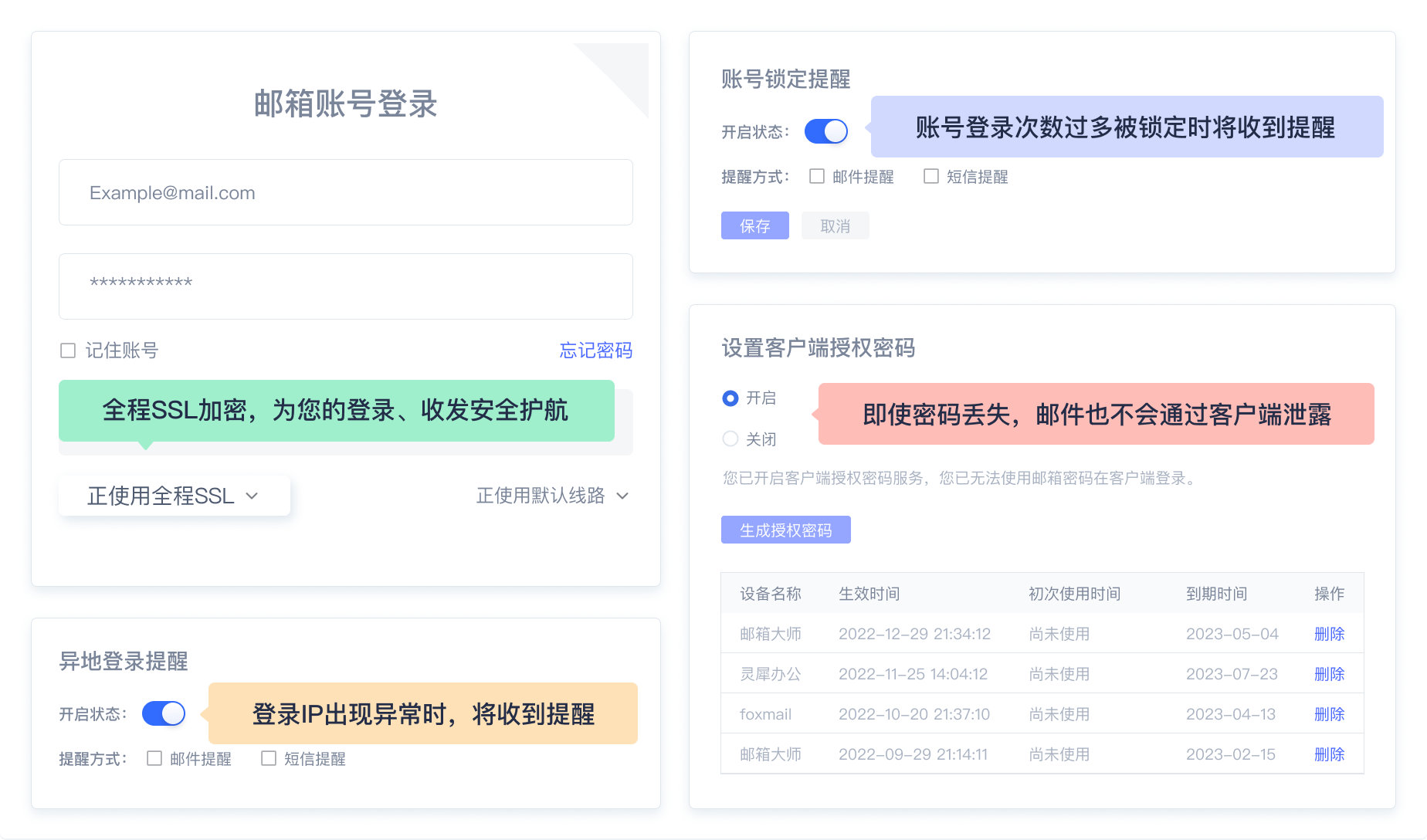Check 邮件提醒 under 异地登录提醒

[153, 759]
